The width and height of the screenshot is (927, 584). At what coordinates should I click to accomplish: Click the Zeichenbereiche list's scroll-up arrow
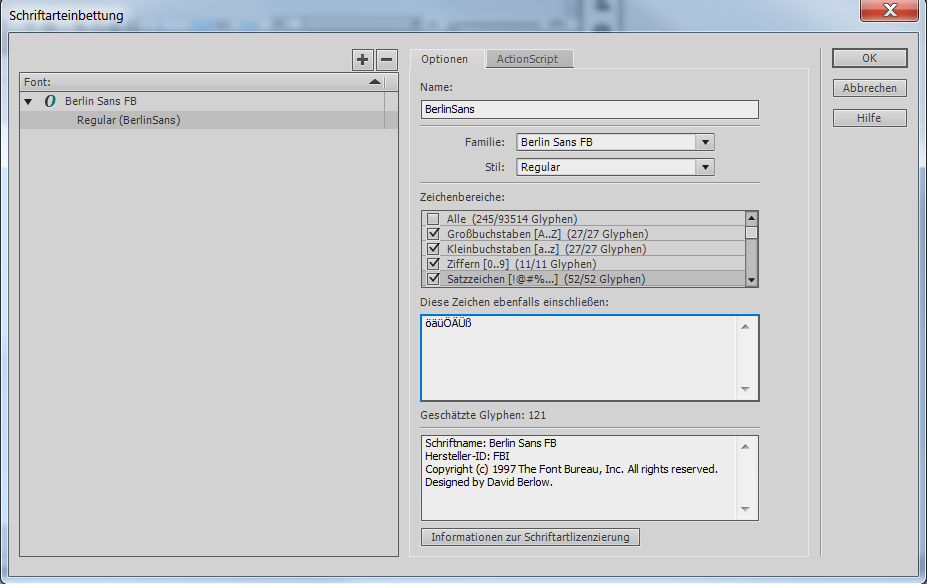coord(751,218)
